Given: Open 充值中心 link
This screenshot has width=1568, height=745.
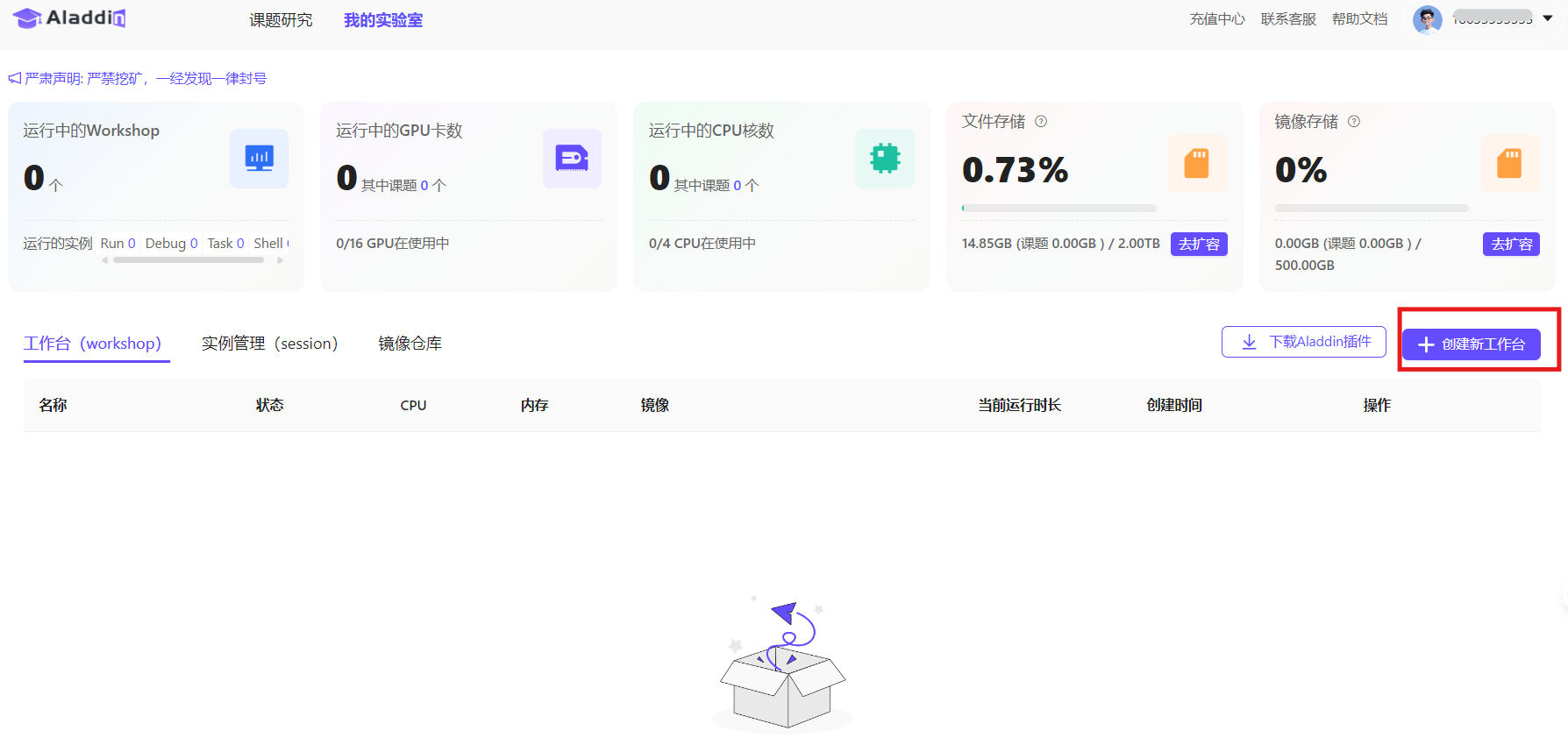Looking at the screenshot, I should [x=1216, y=19].
